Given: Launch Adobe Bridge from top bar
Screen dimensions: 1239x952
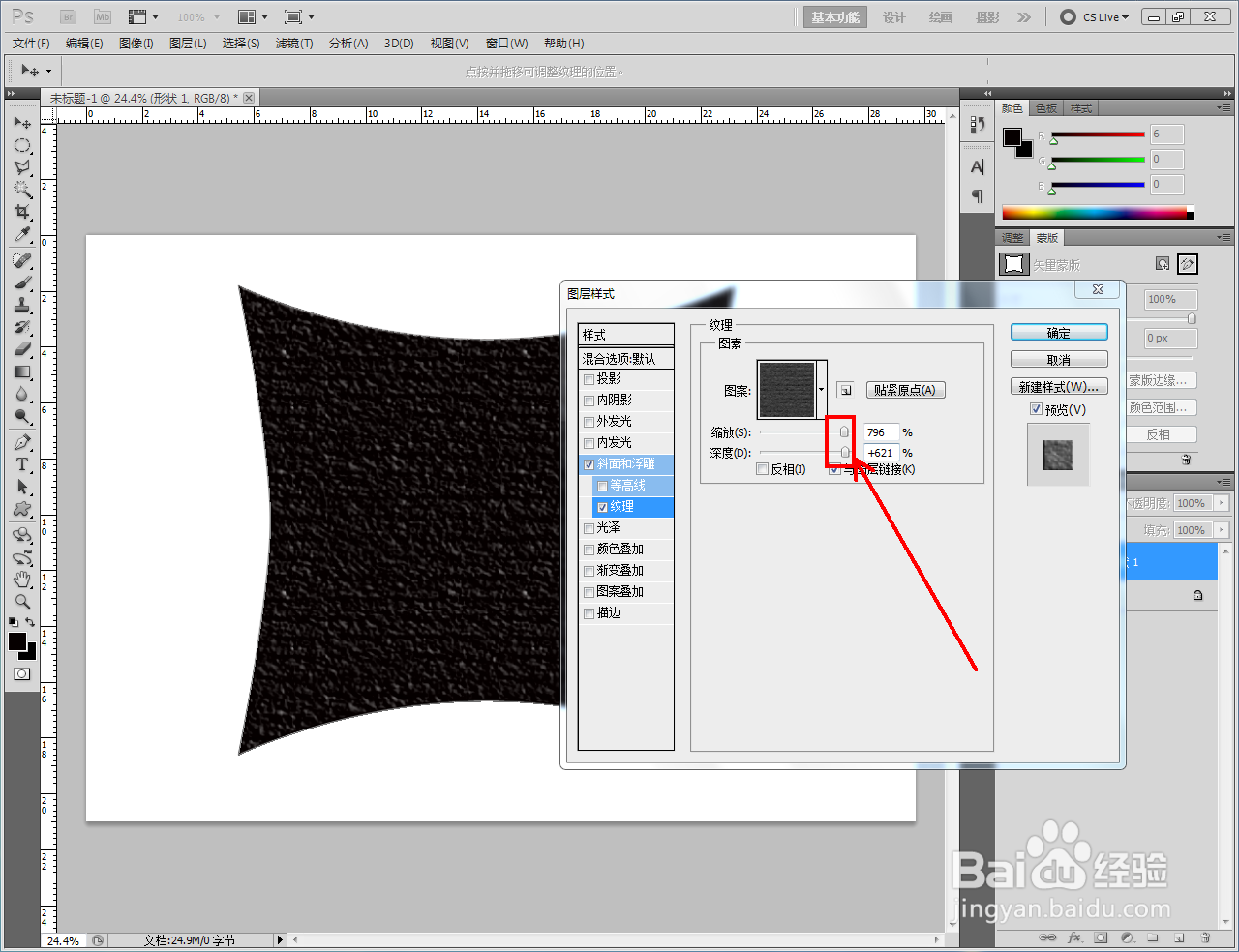Looking at the screenshot, I should pos(68,16).
